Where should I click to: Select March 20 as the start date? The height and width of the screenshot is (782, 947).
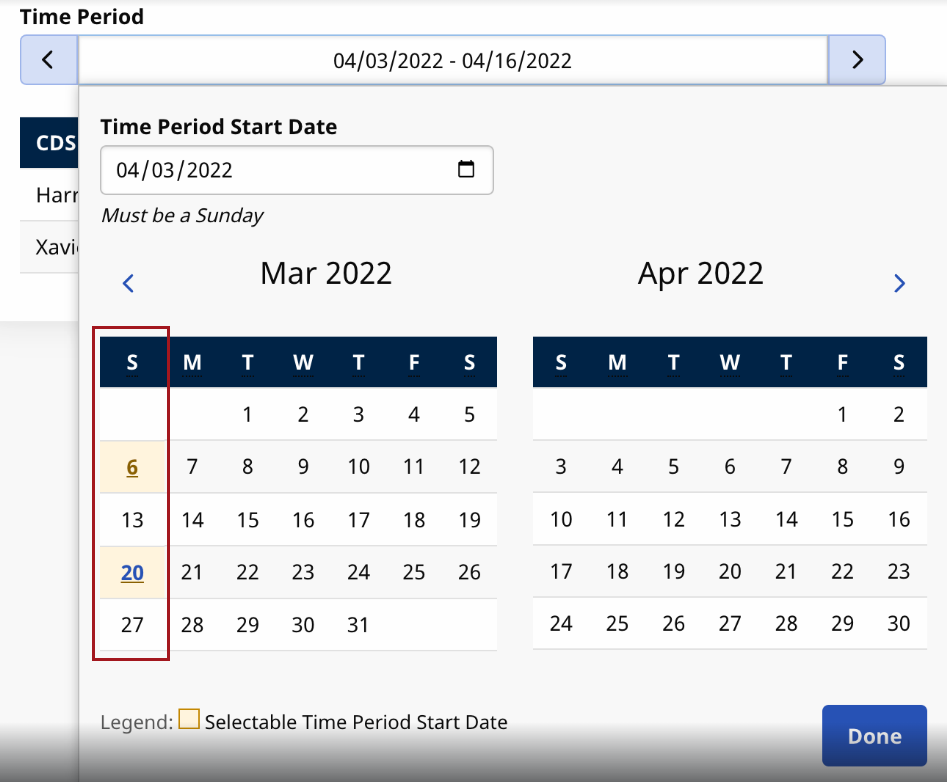coord(132,573)
